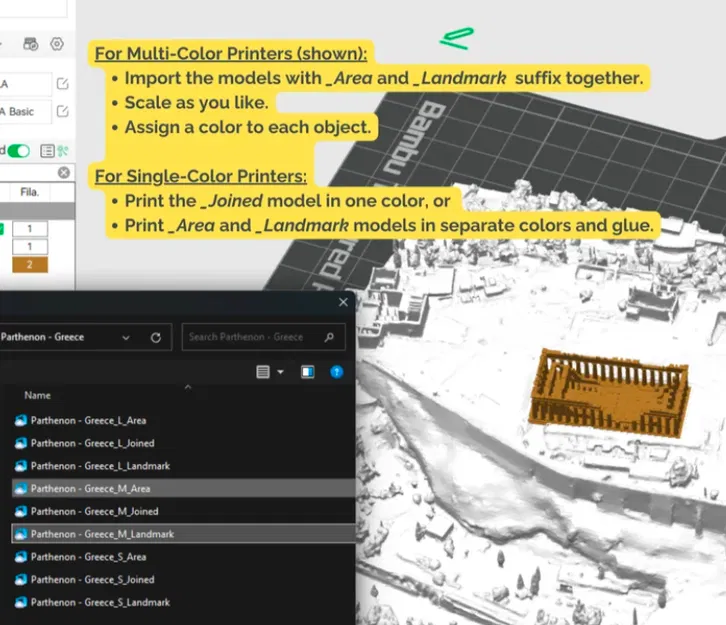Expand the 'Parthenon - Greece' path dropdown

tap(125, 338)
